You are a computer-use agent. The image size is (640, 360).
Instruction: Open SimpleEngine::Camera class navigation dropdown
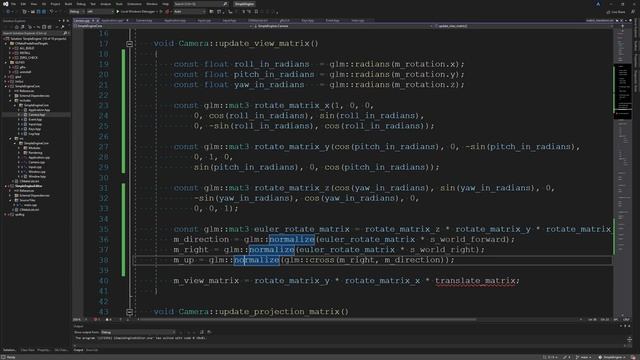pos(343,26)
